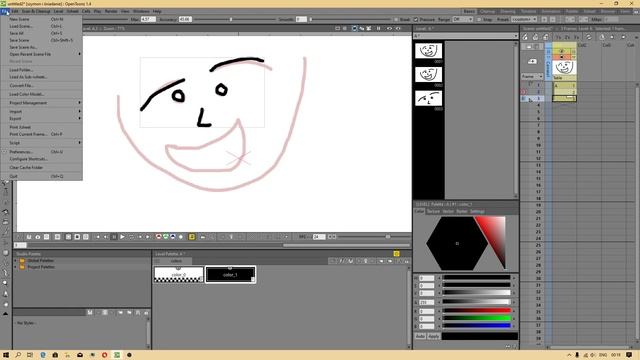
Task: Adjust the blue channel slider
Action: 477,326
